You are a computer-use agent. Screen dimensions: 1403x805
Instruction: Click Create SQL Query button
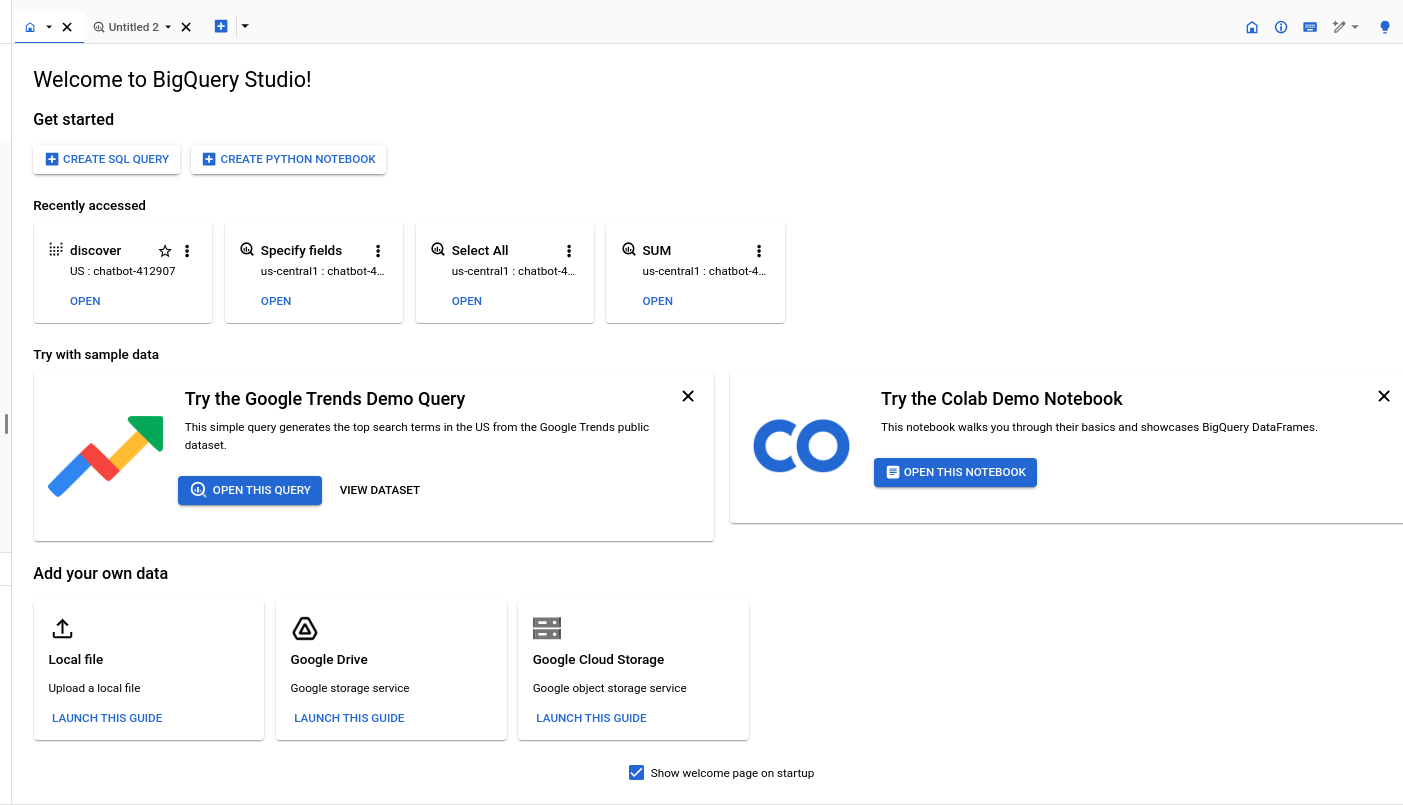pyautogui.click(x=107, y=159)
